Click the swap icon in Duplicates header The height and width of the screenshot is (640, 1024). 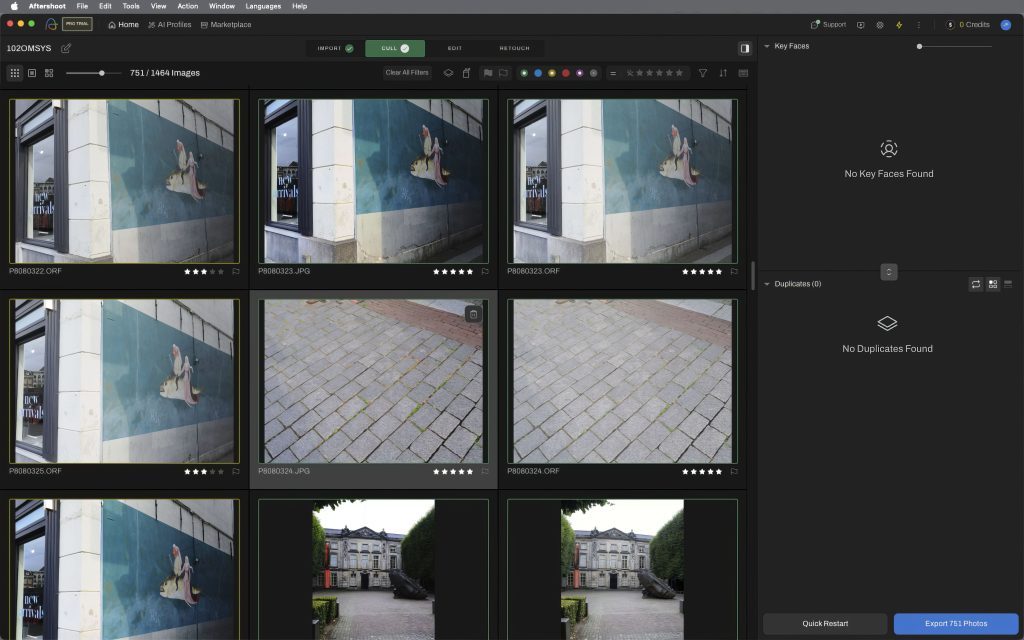(976, 284)
